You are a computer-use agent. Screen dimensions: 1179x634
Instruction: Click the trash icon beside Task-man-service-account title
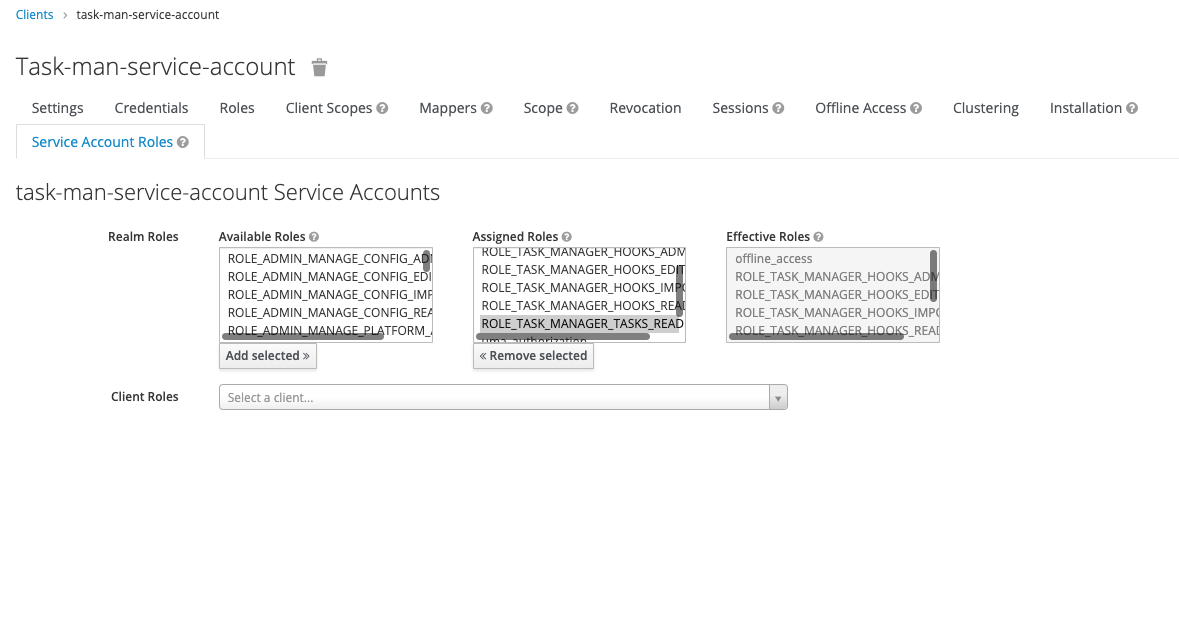coord(319,67)
